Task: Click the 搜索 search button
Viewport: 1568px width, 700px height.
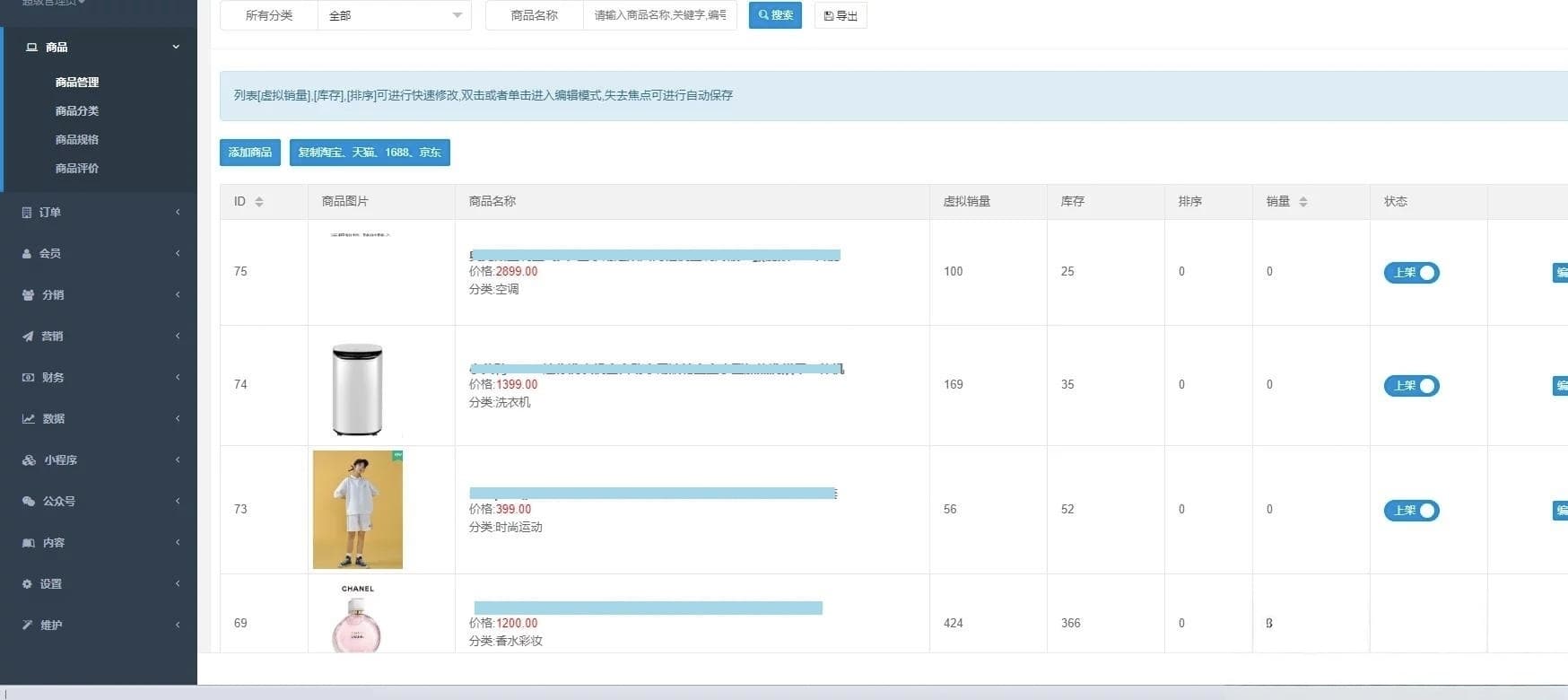Action: click(x=775, y=15)
